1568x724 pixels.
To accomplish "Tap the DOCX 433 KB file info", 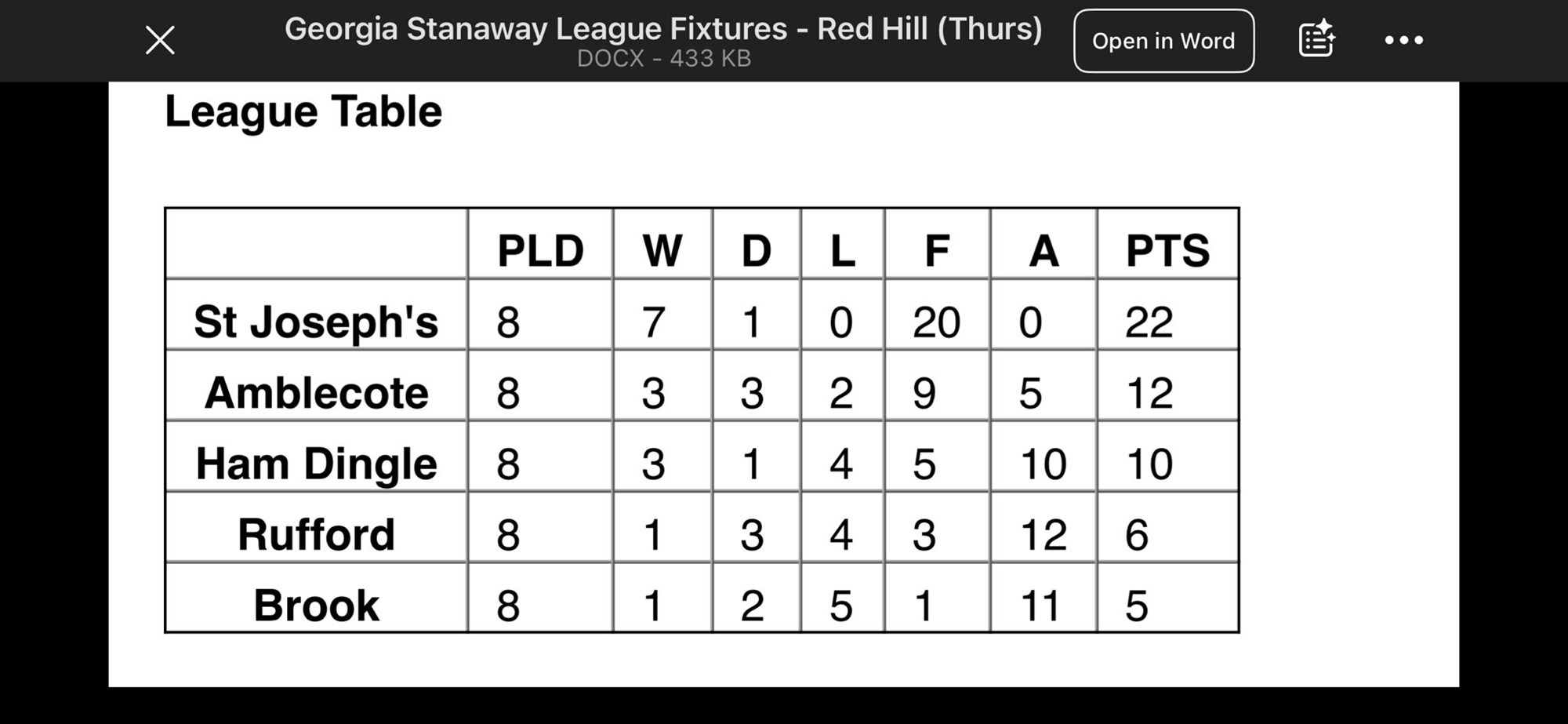I will [663, 59].
